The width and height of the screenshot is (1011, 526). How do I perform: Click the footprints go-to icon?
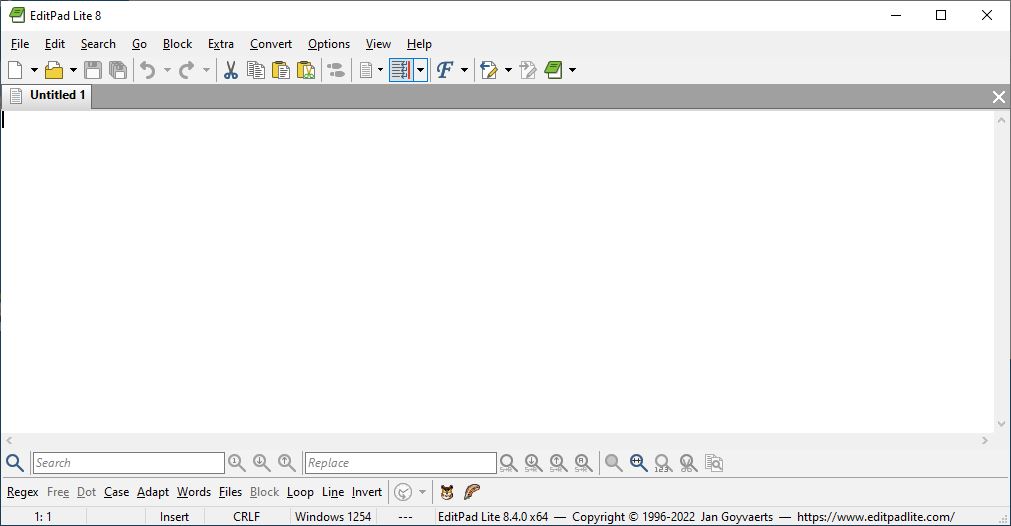[x=336, y=70]
